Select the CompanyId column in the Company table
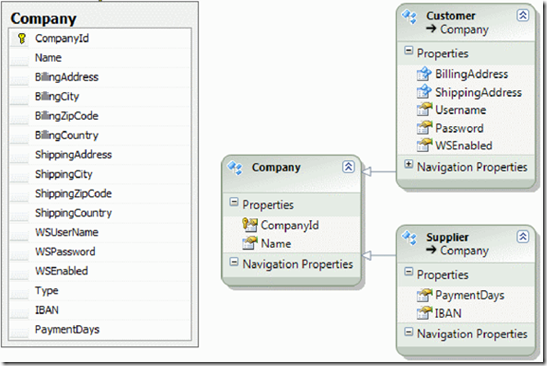Image resolution: width=547 pixels, height=366 pixels. tap(100, 38)
